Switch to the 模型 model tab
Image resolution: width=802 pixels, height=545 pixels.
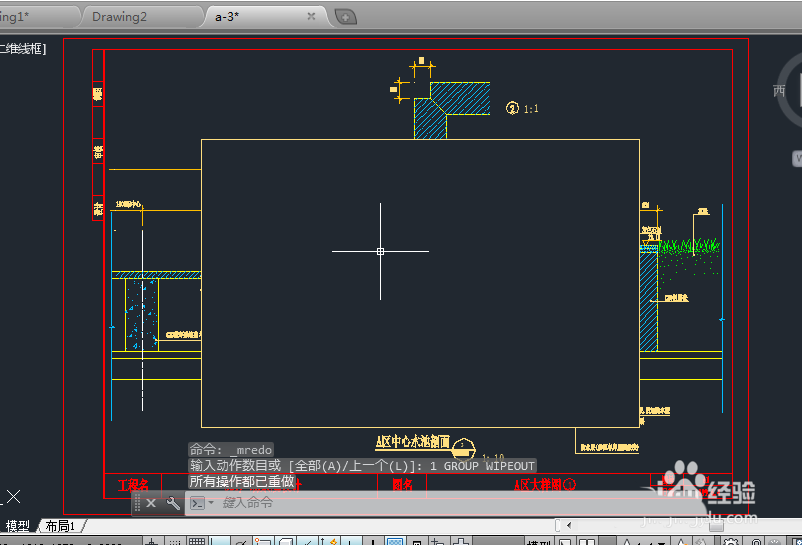18,526
